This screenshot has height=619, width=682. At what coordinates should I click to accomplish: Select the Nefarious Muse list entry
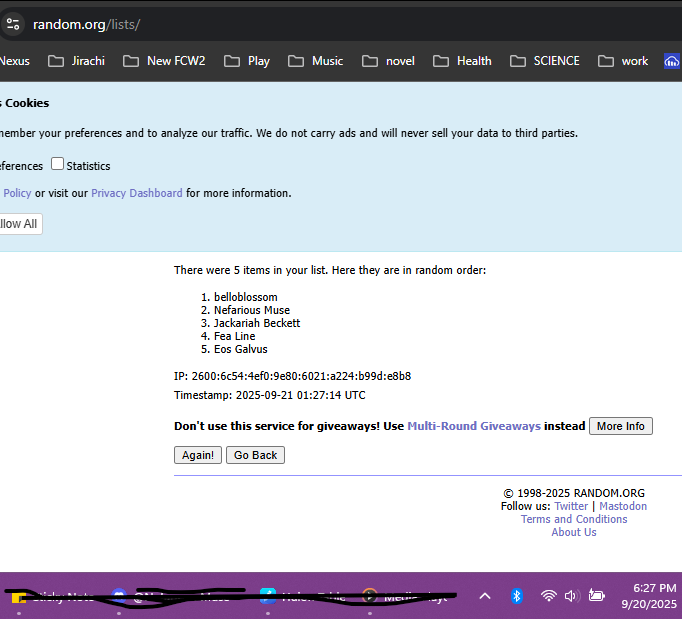251,310
